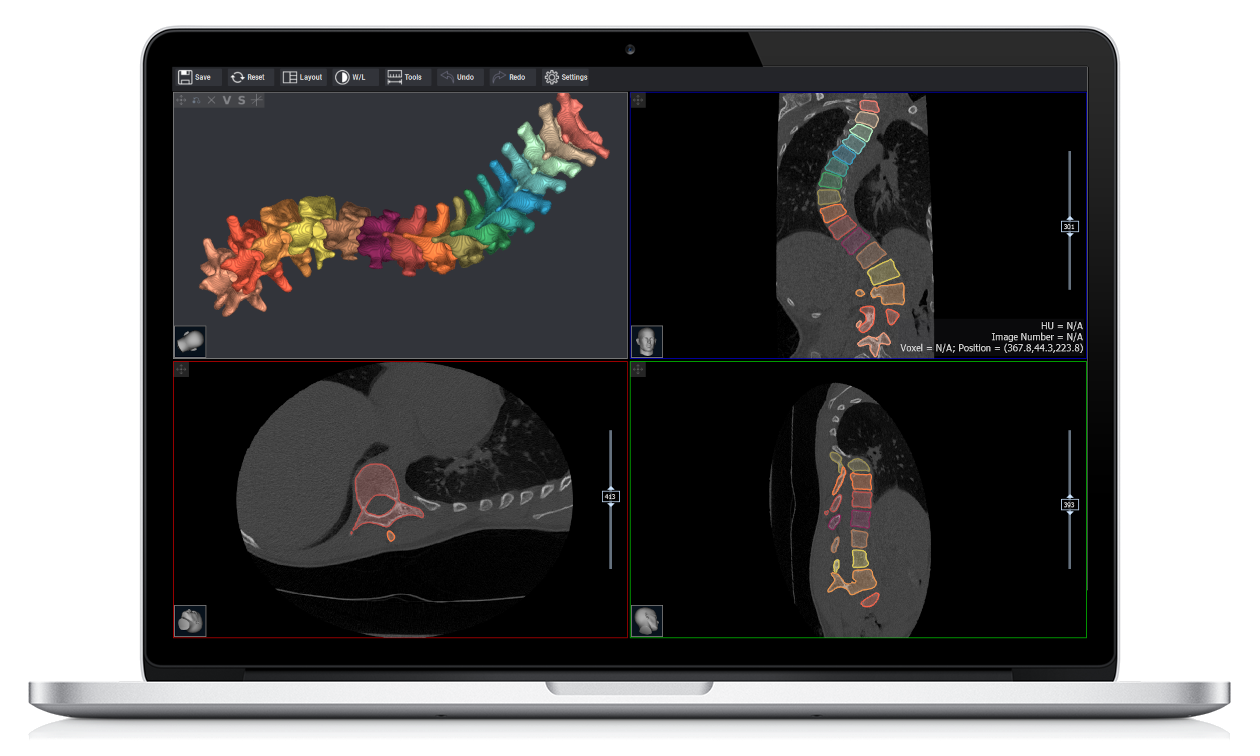Click the rotate icon in 3D view toolbar

(x=196, y=100)
